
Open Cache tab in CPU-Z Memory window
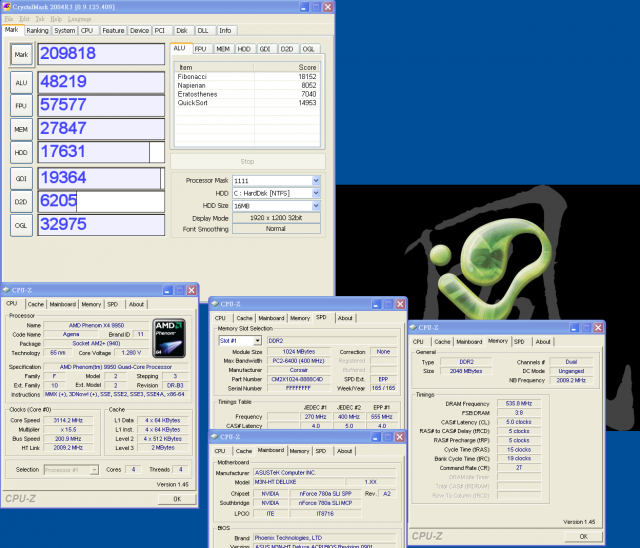click(x=442, y=342)
